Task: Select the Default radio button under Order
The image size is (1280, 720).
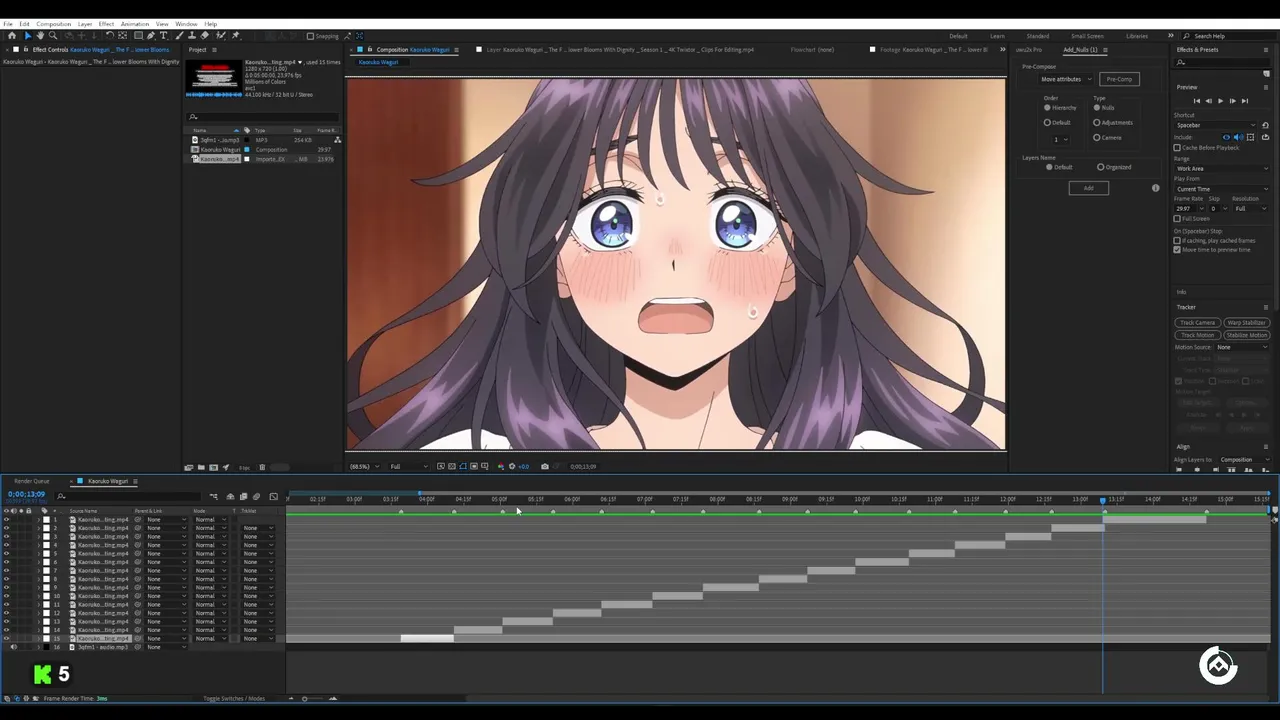Action: click(x=1047, y=122)
